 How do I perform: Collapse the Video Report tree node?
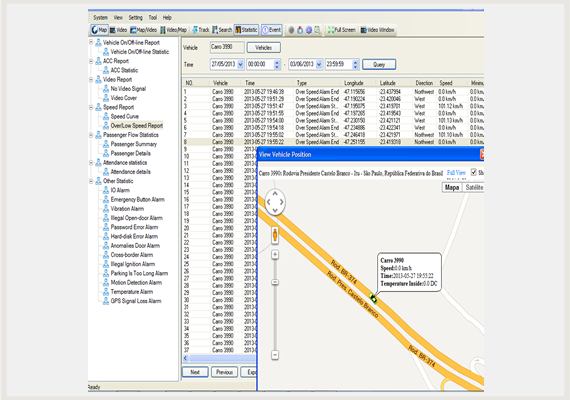pos(91,79)
